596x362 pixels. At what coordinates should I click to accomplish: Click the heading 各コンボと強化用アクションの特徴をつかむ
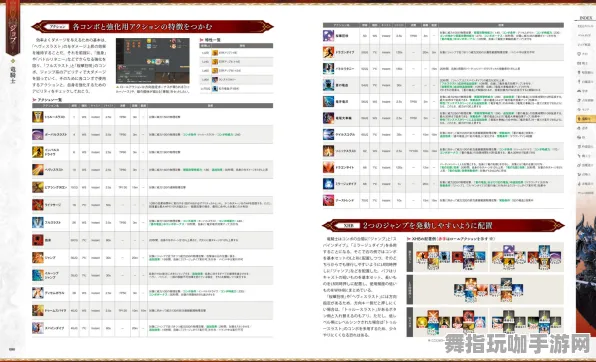(x=143, y=27)
